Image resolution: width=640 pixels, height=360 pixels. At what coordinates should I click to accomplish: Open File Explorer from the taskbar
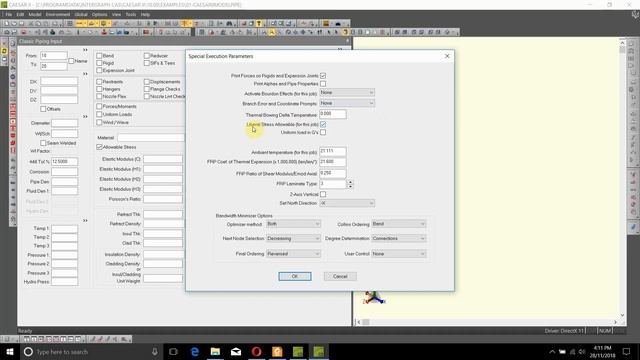215,351
